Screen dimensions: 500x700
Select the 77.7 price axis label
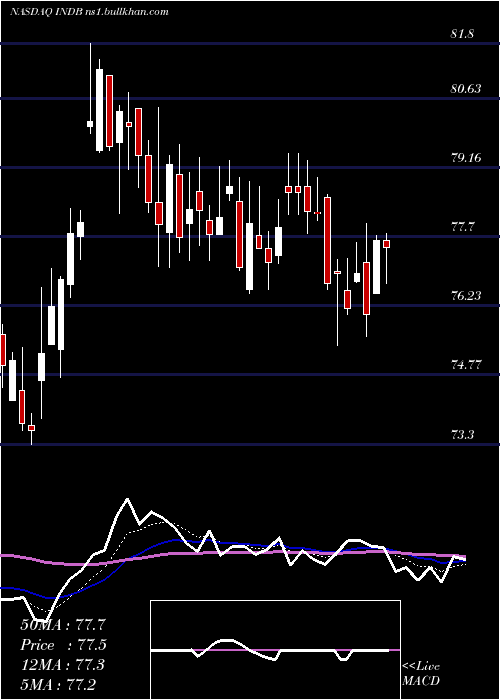click(x=462, y=227)
